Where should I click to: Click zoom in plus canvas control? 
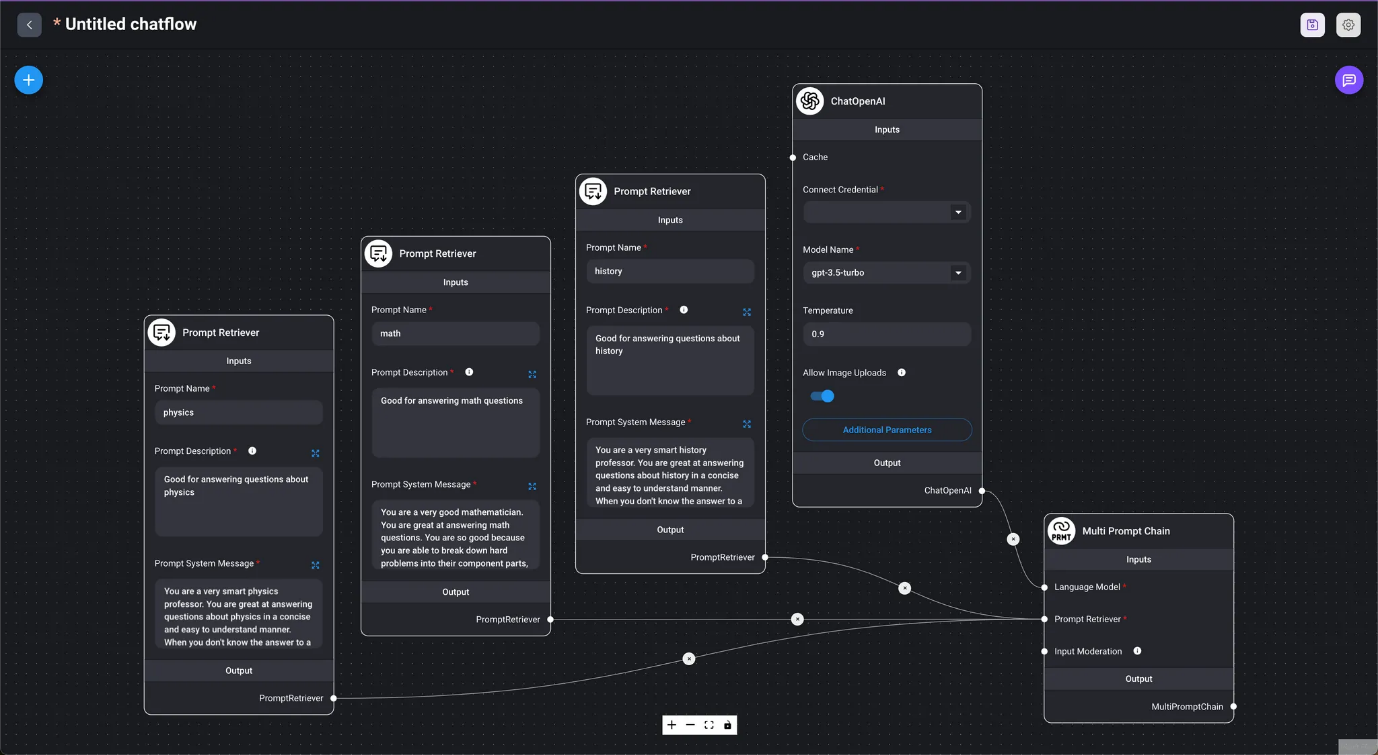(672, 725)
